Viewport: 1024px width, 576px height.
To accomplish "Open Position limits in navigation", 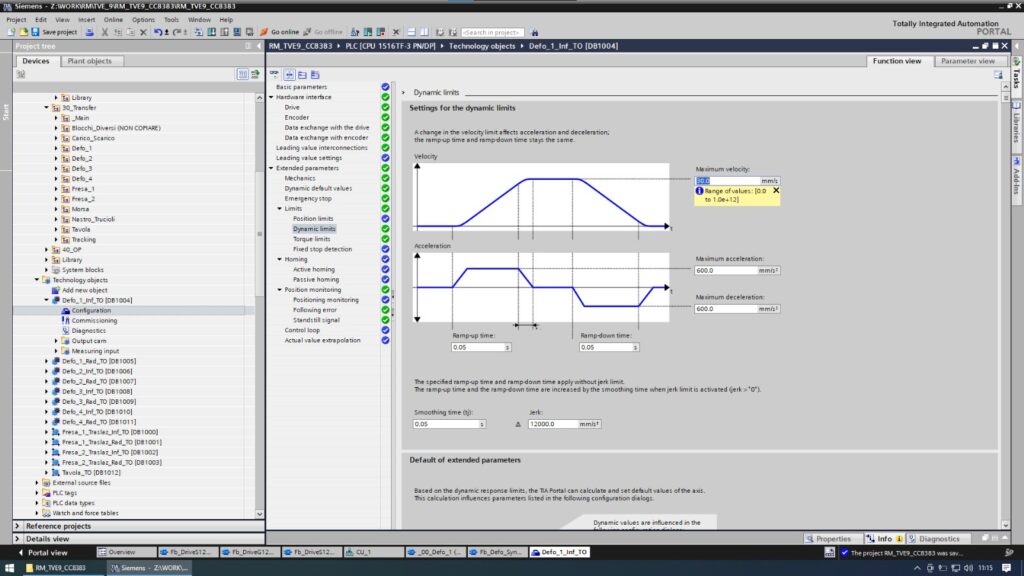I will 313,219.
